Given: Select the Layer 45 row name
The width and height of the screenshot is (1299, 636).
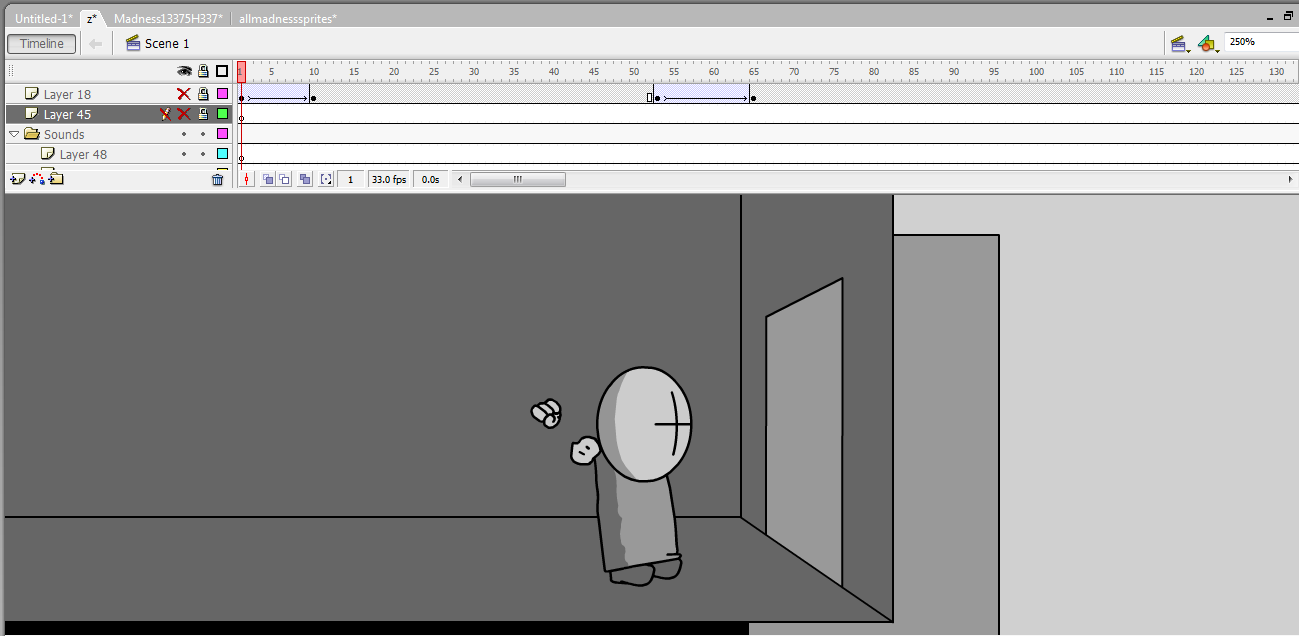Looking at the screenshot, I should pos(67,114).
